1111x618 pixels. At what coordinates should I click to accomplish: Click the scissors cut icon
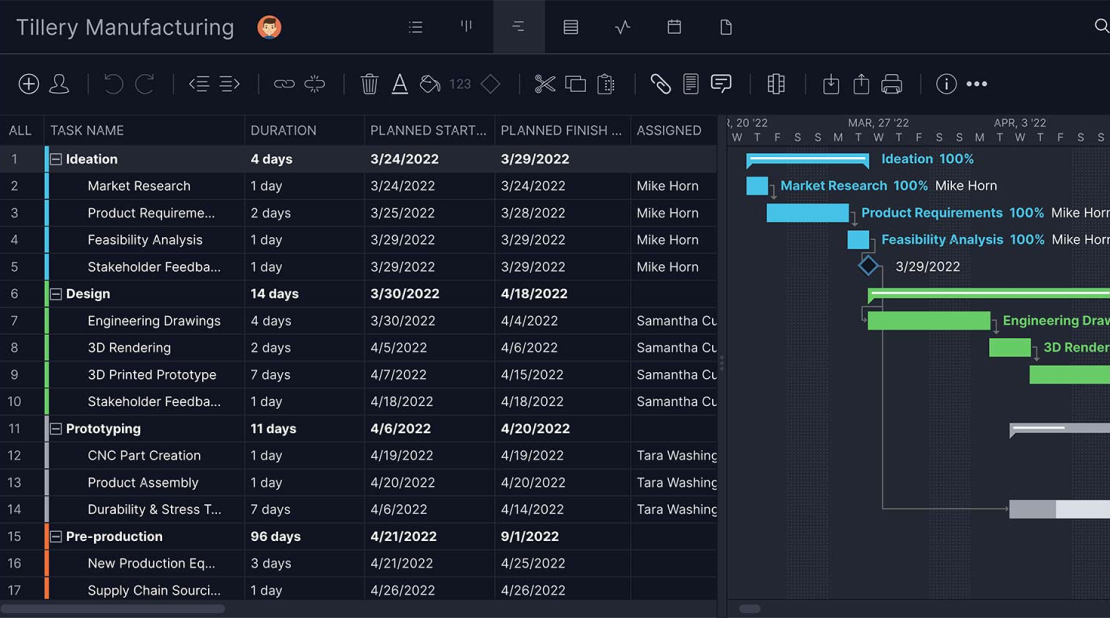544,84
